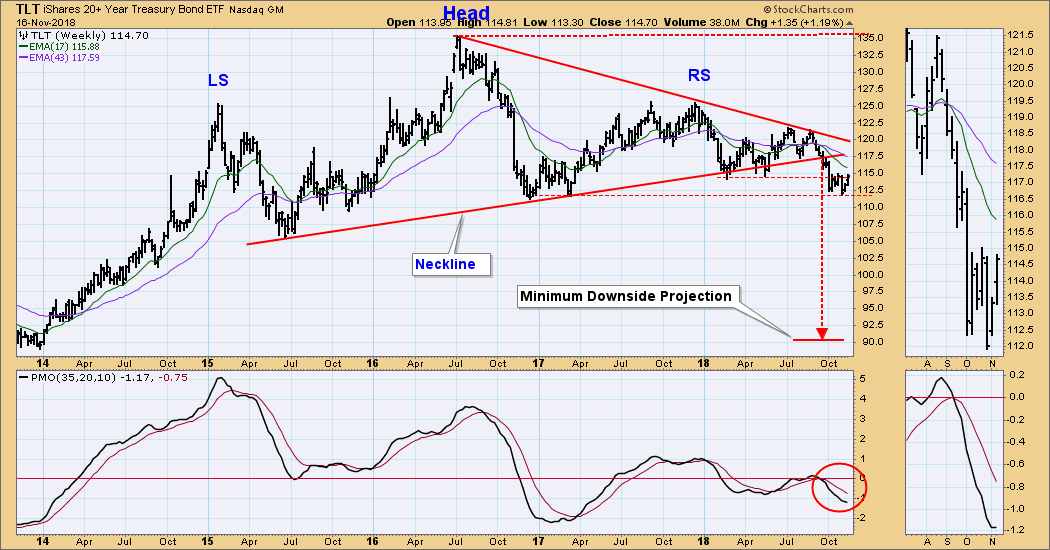Click the 130.0 price axis label
1050x550 pixels.
pyautogui.click(x=872, y=72)
